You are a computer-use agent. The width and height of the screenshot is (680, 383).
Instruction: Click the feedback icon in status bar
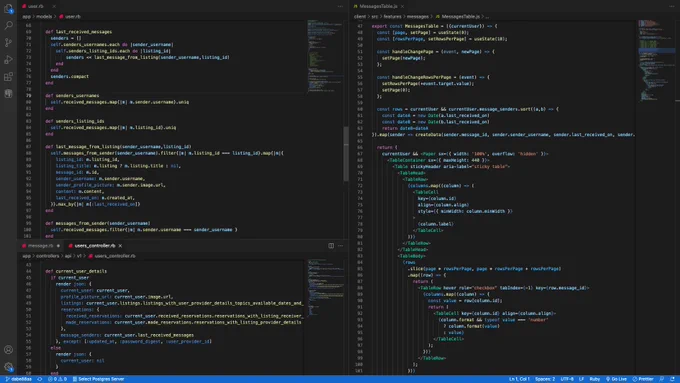pos(662,379)
